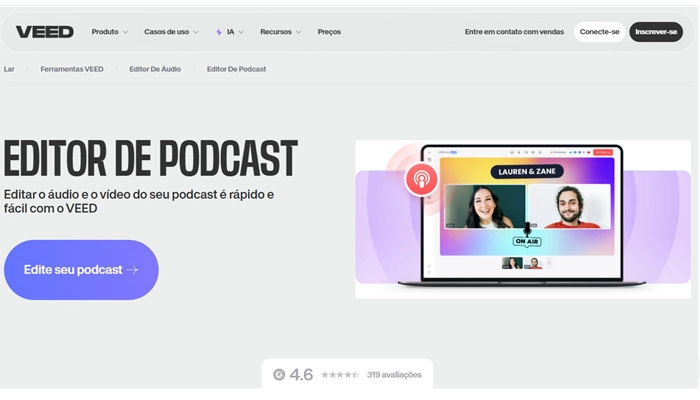Click the VEED logo in the header
The image size is (700, 400).
click(x=44, y=32)
